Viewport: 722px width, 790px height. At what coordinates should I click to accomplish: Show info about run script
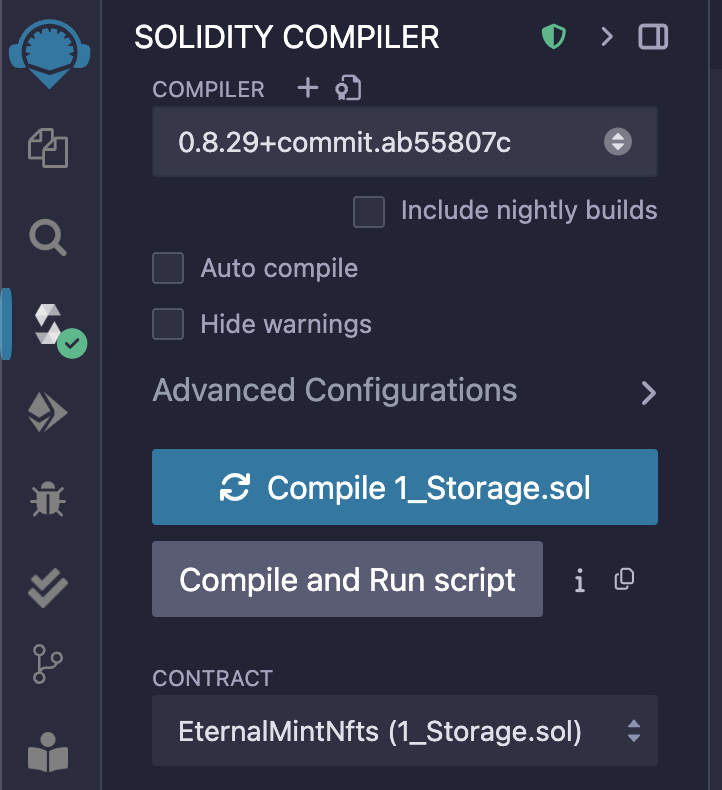point(580,580)
